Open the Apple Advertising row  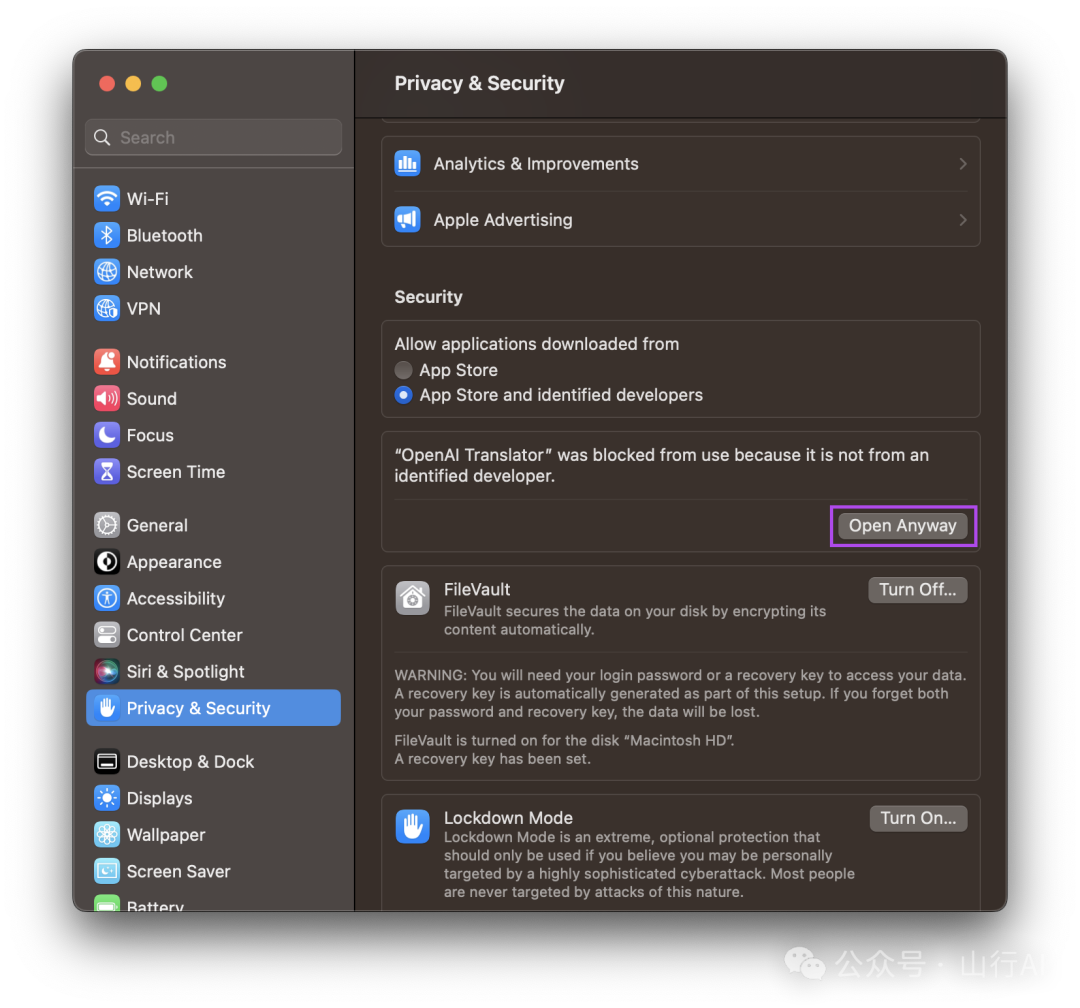click(x=681, y=220)
